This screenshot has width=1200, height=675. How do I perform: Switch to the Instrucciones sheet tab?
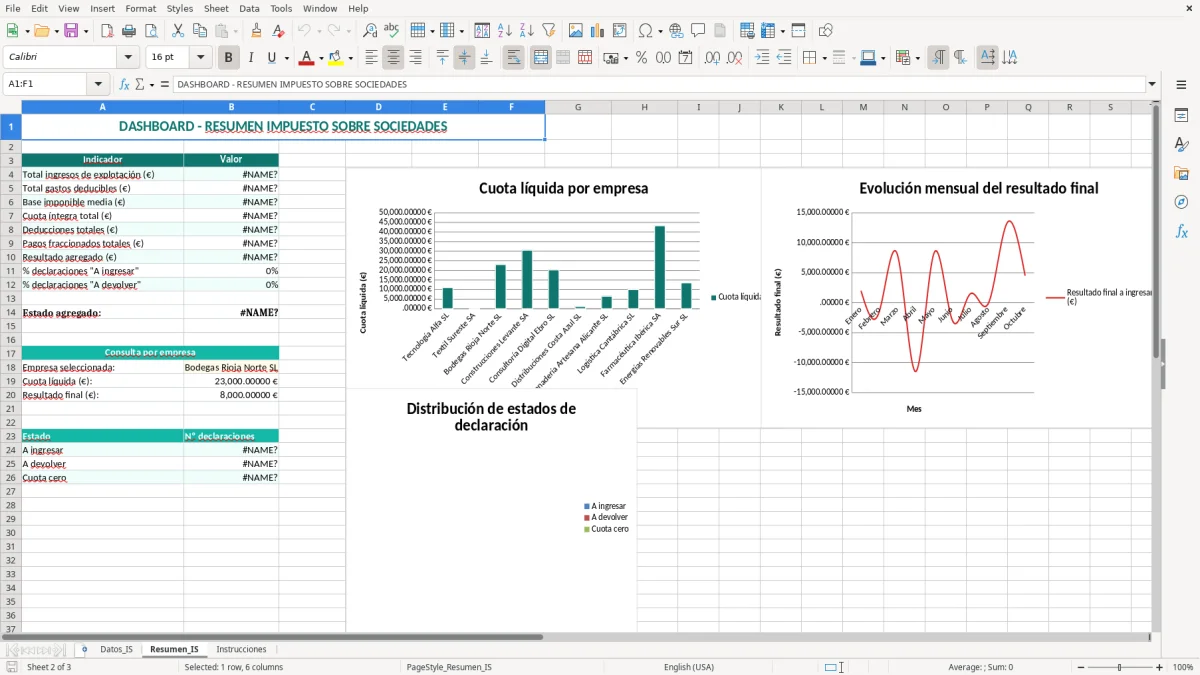click(241, 649)
